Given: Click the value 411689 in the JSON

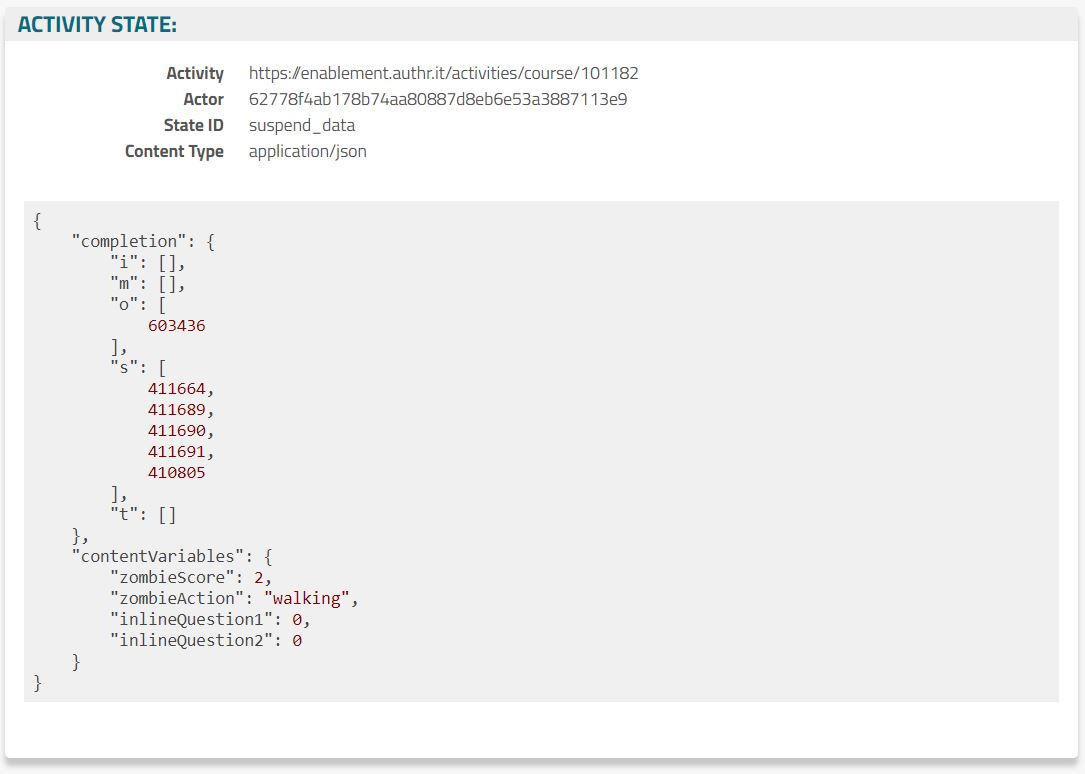Looking at the screenshot, I should [x=176, y=409].
